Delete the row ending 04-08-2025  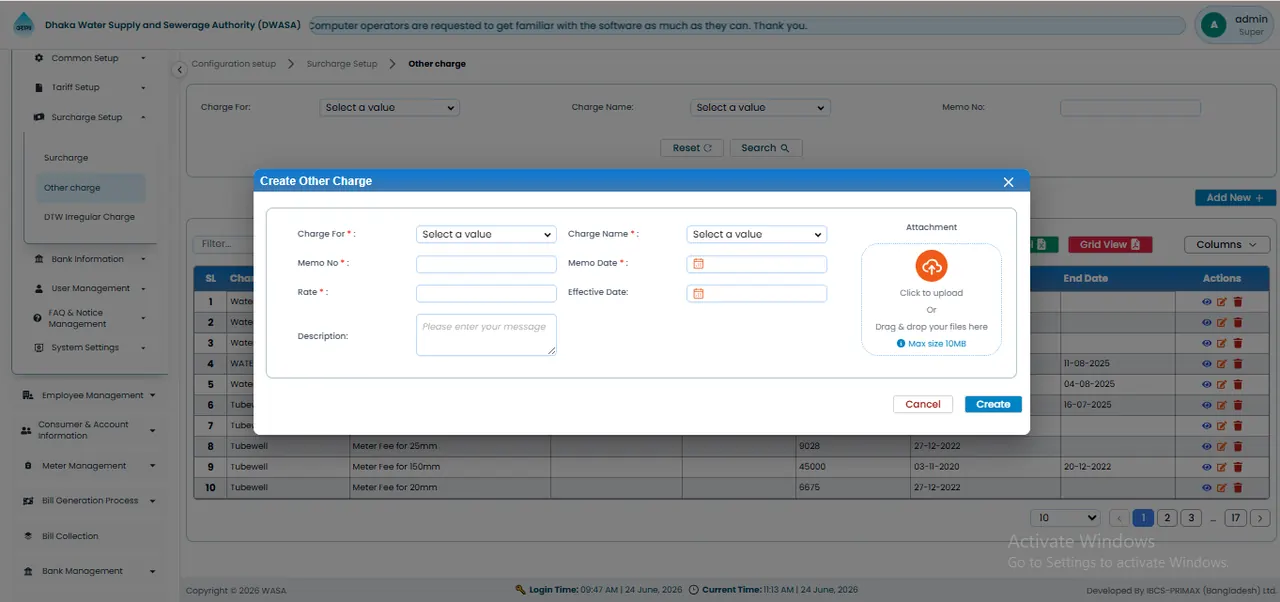1237,384
